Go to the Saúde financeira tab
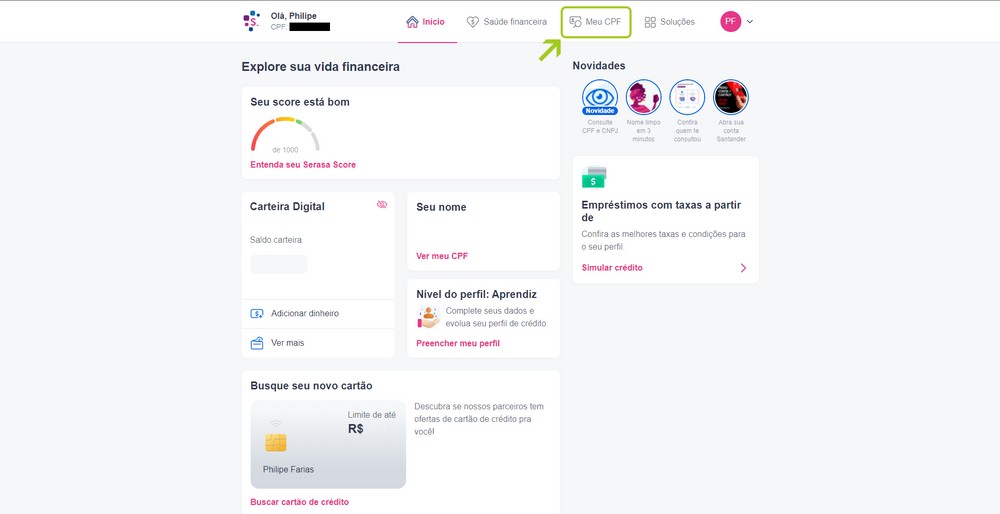Viewport: 1000px width, 514px height. pos(506,22)
